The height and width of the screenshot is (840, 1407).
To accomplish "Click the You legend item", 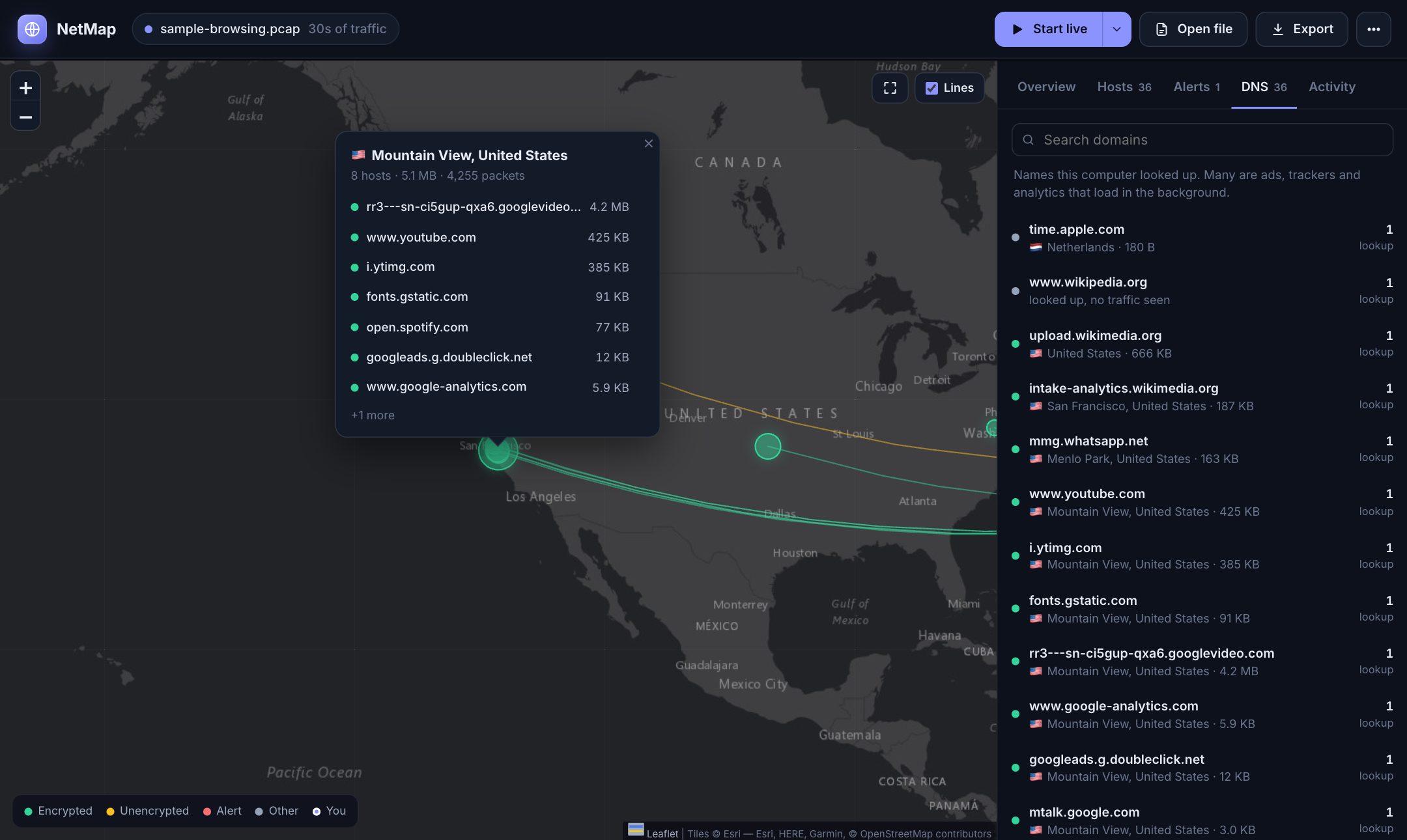I will pos(330,811).
